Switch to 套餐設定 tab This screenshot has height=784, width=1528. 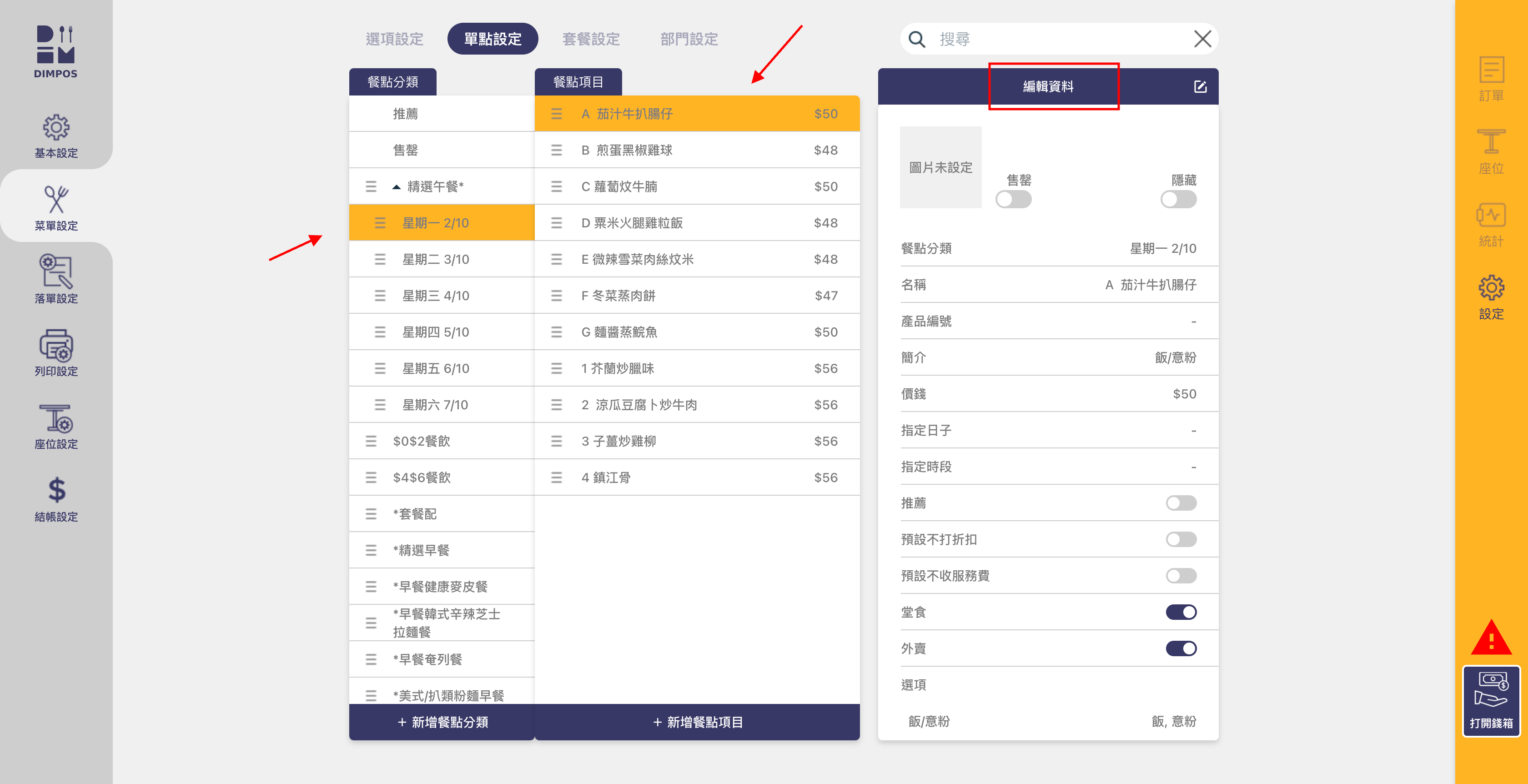click(x=591, y=39)
